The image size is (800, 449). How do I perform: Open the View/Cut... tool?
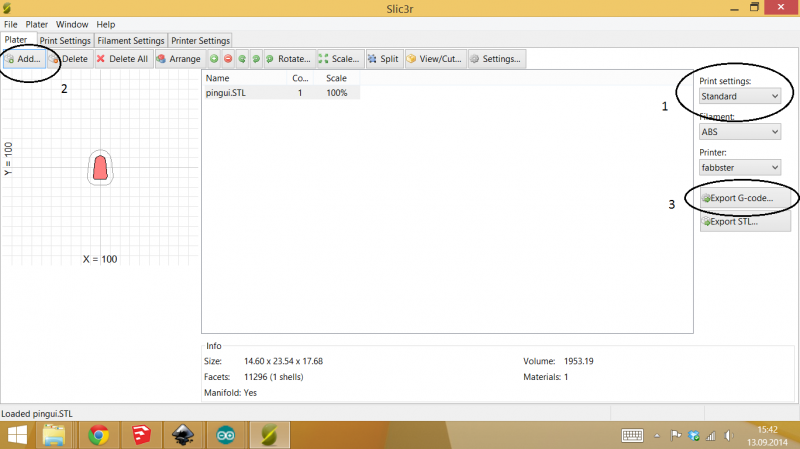(434, 59)
